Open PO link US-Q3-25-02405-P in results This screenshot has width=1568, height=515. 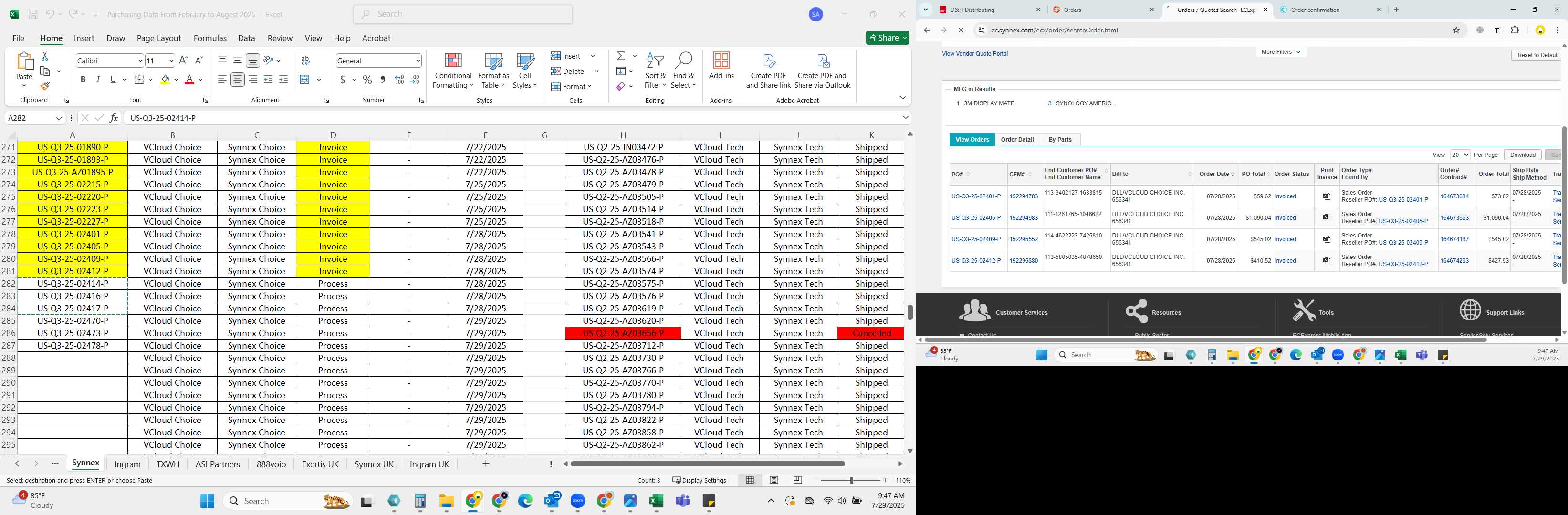pyautogui.click(x=976, y=217)
